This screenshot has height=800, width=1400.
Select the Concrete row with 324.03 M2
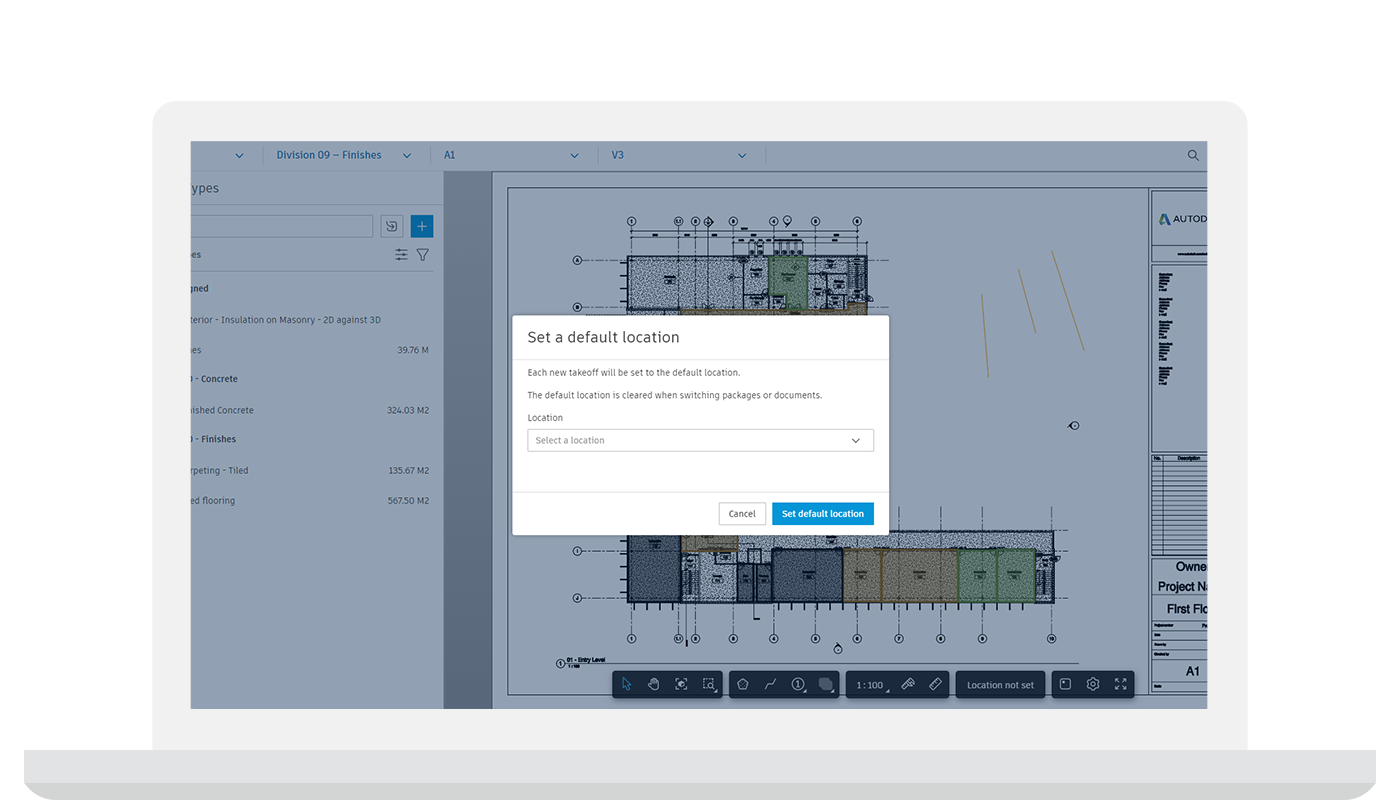312,410
